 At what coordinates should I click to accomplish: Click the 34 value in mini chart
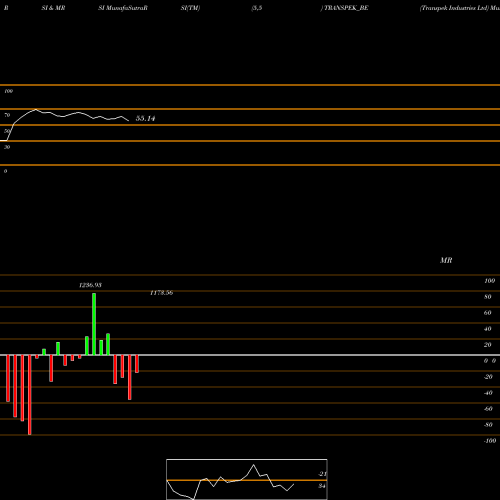pos(322,486)
